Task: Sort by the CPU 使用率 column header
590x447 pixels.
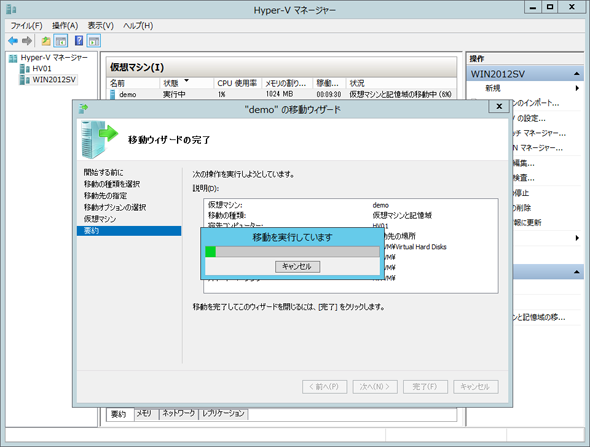Action: (237, 83)
